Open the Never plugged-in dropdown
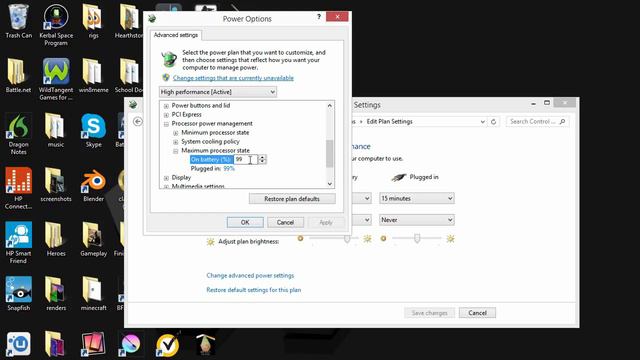 pos(416,220)
